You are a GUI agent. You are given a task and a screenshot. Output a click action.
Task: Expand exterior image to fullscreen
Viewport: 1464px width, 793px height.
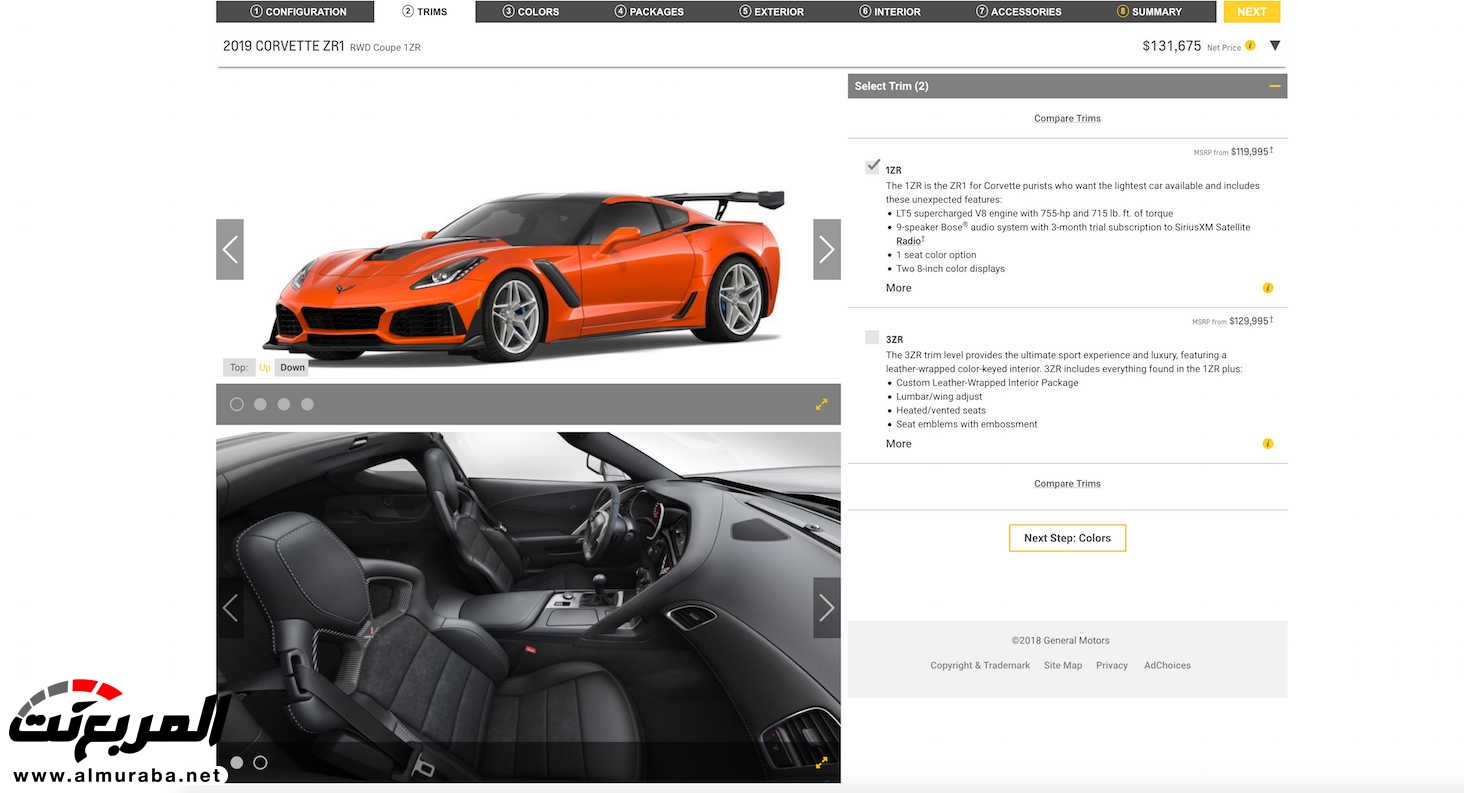click(821, 404)
